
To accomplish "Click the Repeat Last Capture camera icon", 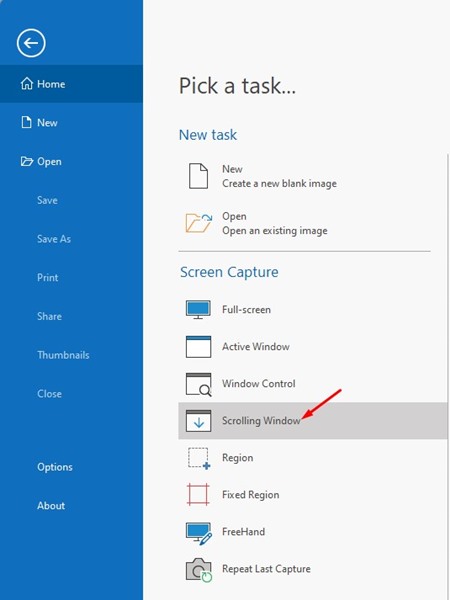I will pyautogui.click(x=199, y=570).
